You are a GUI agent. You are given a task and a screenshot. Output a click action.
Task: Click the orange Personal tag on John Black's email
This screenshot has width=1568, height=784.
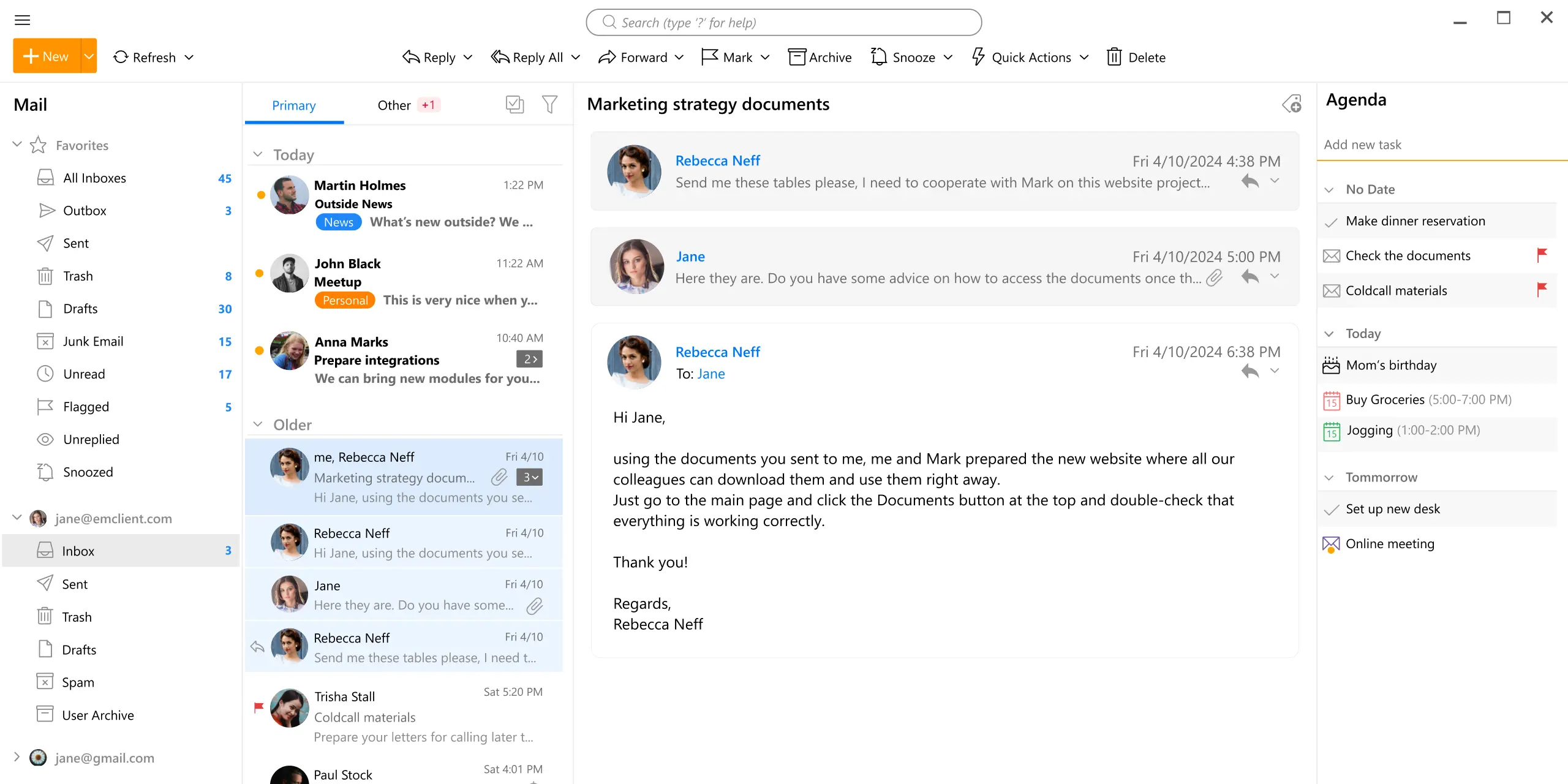click(345, 300)
